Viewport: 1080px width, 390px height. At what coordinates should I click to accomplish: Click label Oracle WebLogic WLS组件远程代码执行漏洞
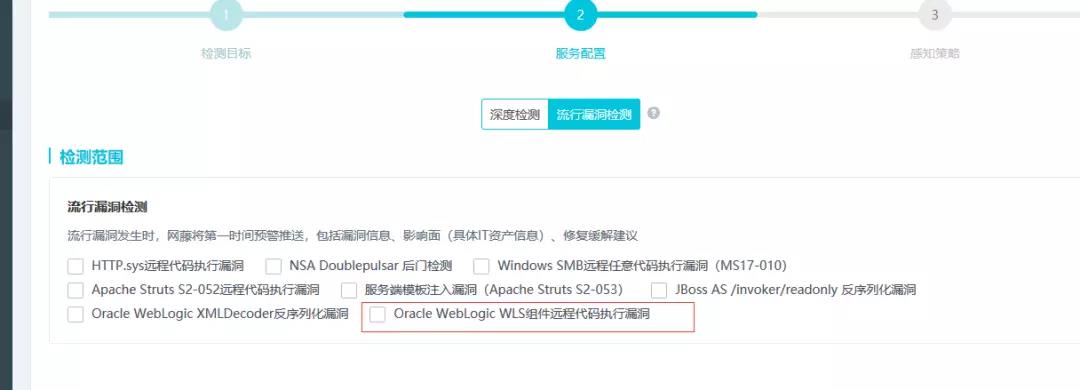(x=521, y=314)
